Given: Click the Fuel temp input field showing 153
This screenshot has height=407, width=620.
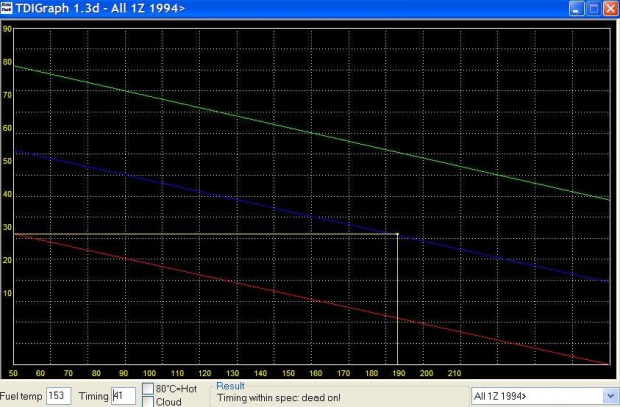Looking at the screenshot, I should tap(59, 396).
